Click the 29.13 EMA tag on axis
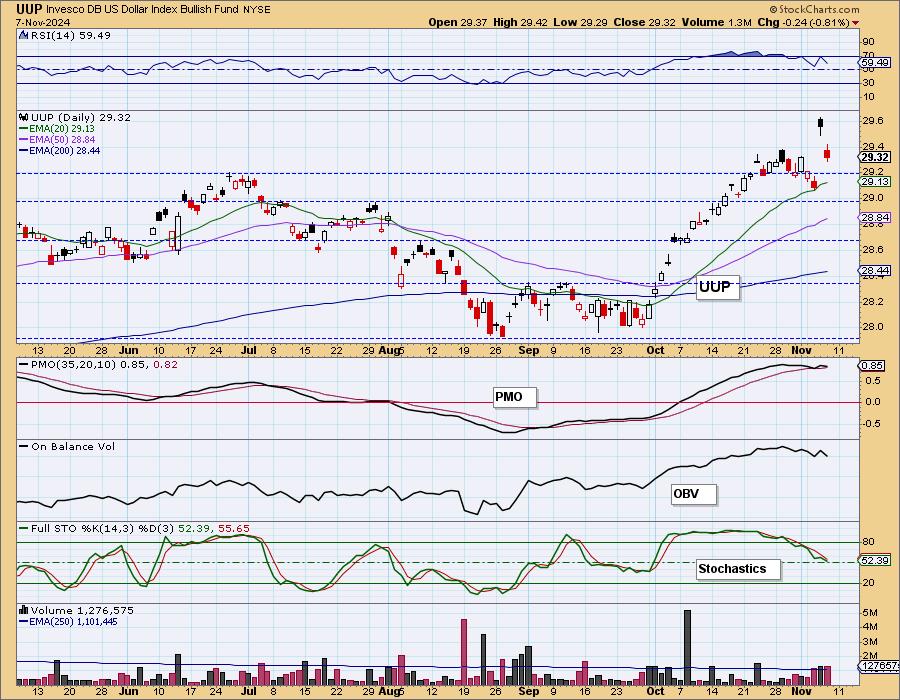The width and height of the screenshot is (900, 700). [x=875, y=181]
